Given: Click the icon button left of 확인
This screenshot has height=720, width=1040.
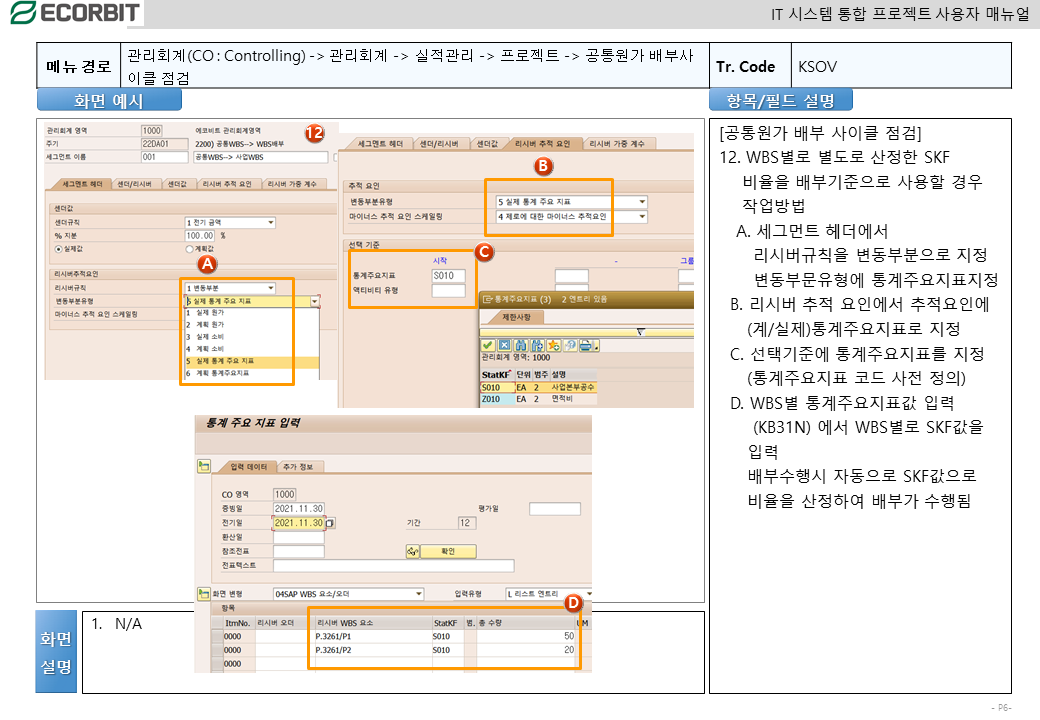Looking at the screenshot, I should tap(412, 551).
